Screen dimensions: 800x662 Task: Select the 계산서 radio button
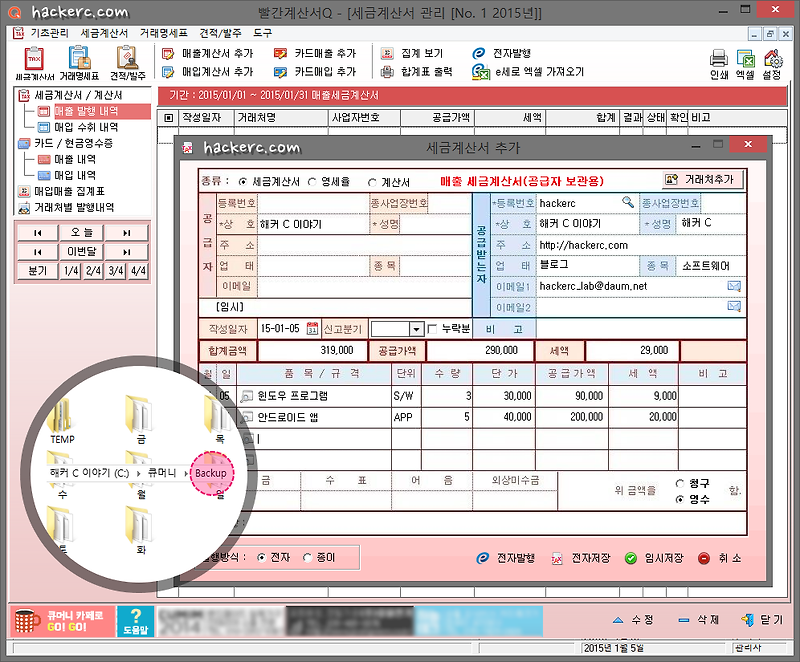372,182
